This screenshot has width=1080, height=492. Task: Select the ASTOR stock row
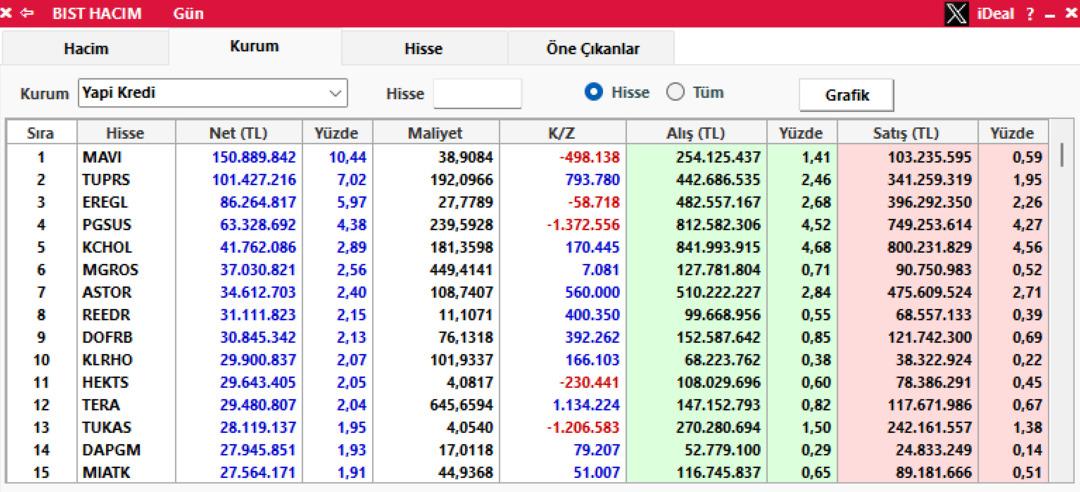point(528,292)
